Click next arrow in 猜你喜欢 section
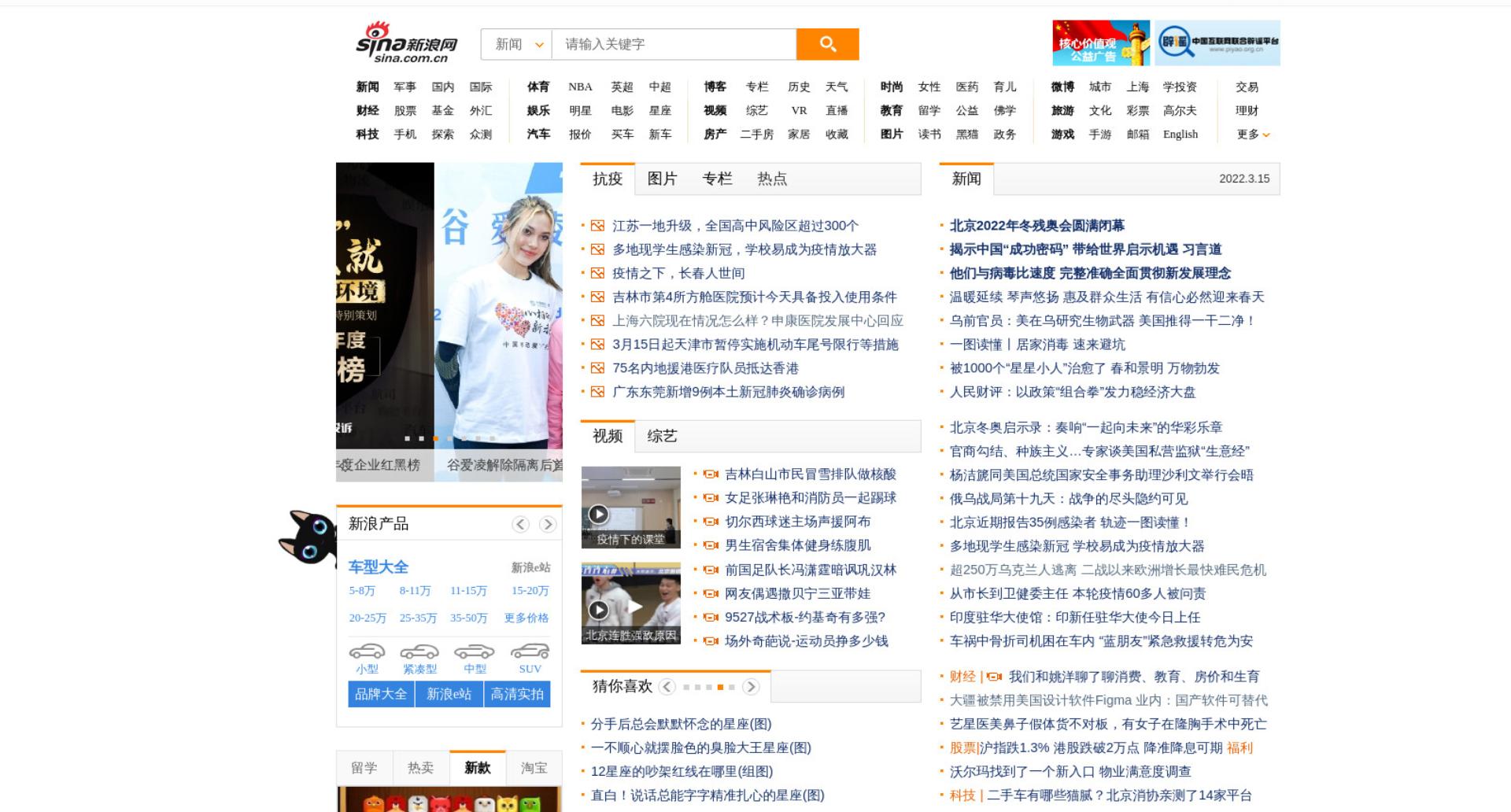 [751, 687]
